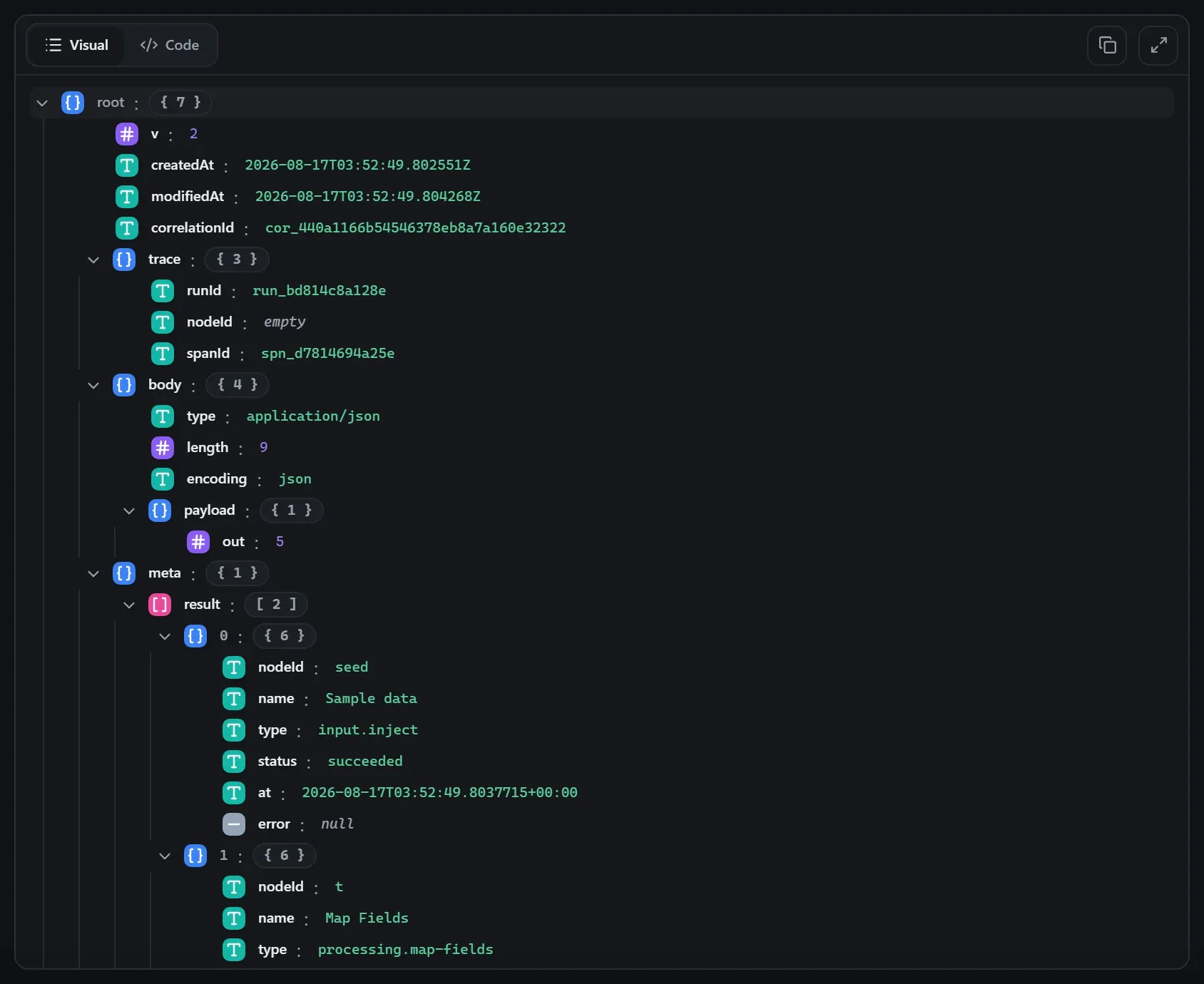The image size is (1204, 984).
Task: Click the encoding value json
Action: coord(295,479)
